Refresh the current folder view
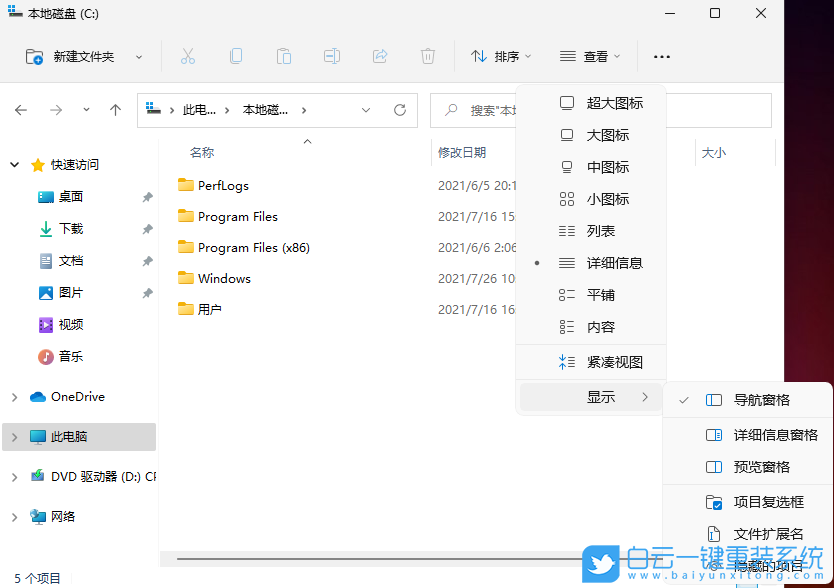 (x=400, y=110)
